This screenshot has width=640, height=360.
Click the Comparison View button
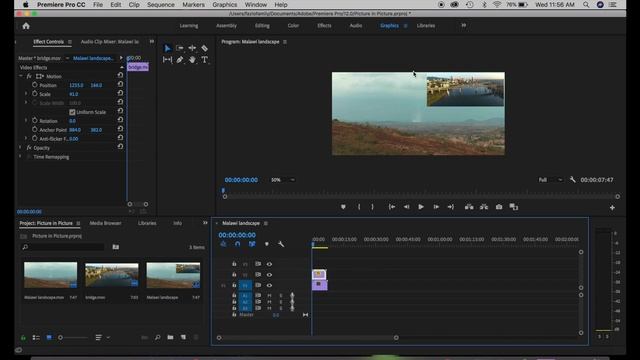[513, 207]
